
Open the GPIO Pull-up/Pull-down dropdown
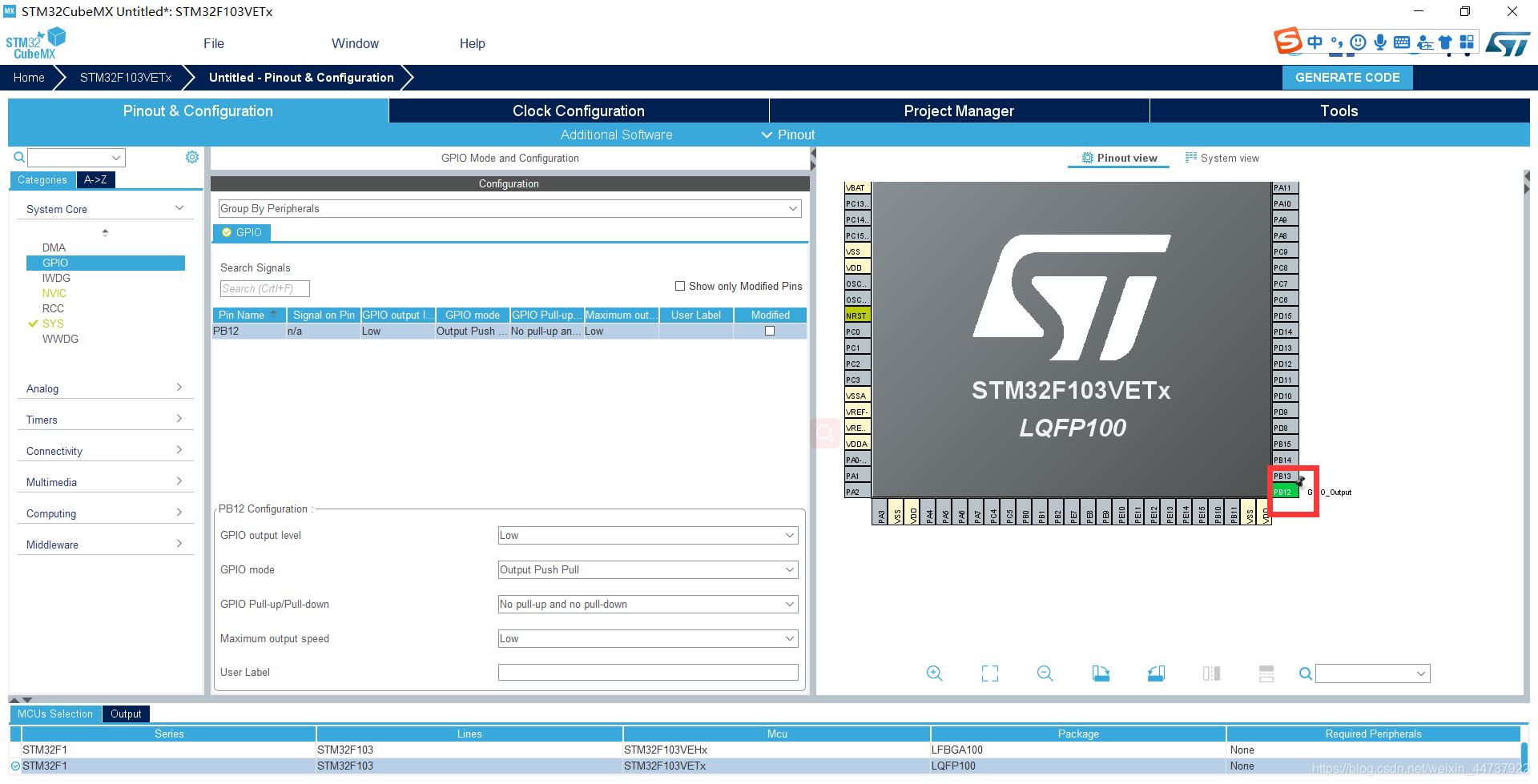click(648, 604)
